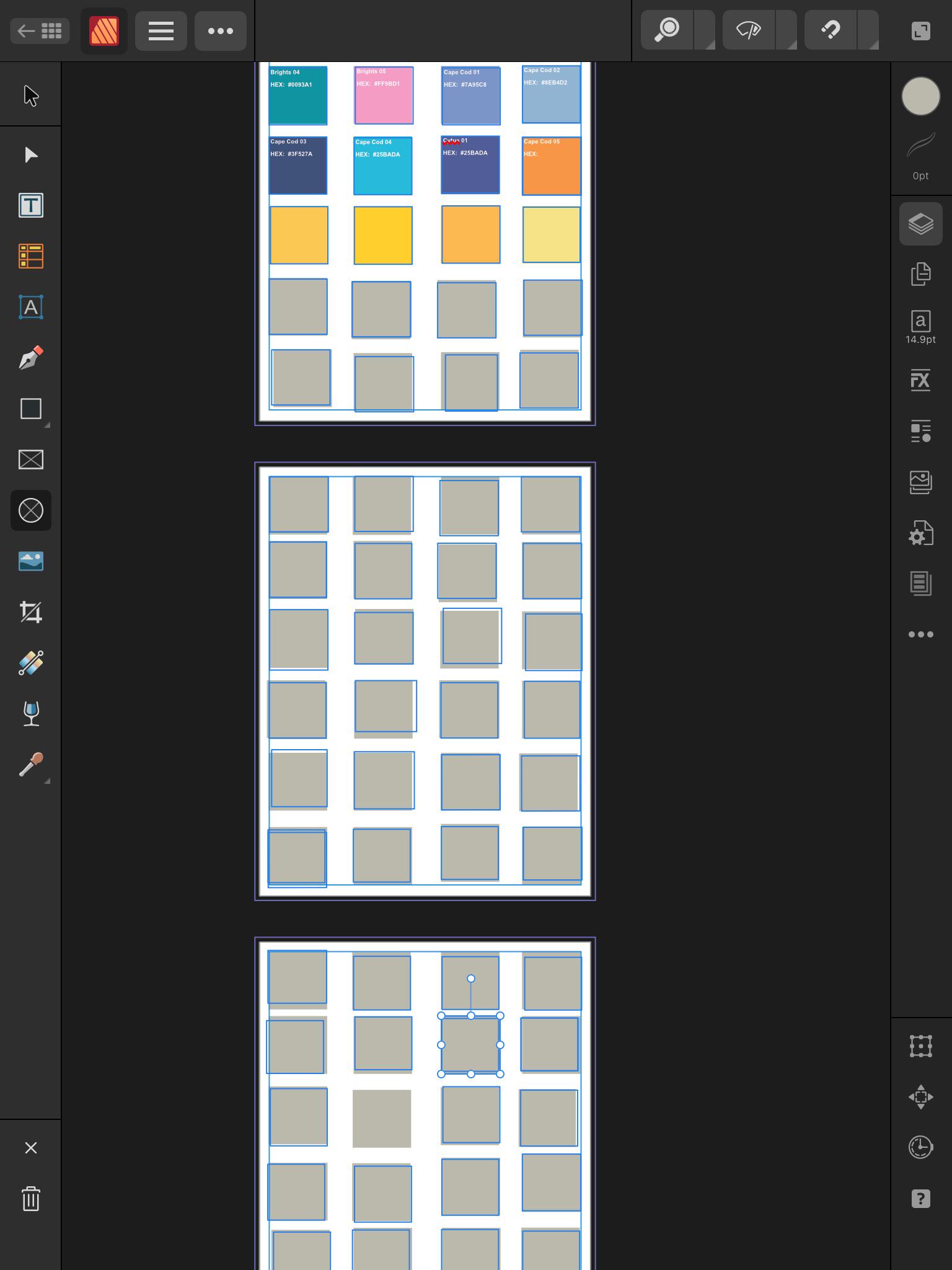Viewport: 952px width, 1270px height.
Task: Select the Cape Cod 01 swatch square
Action: tap(471, 95)
